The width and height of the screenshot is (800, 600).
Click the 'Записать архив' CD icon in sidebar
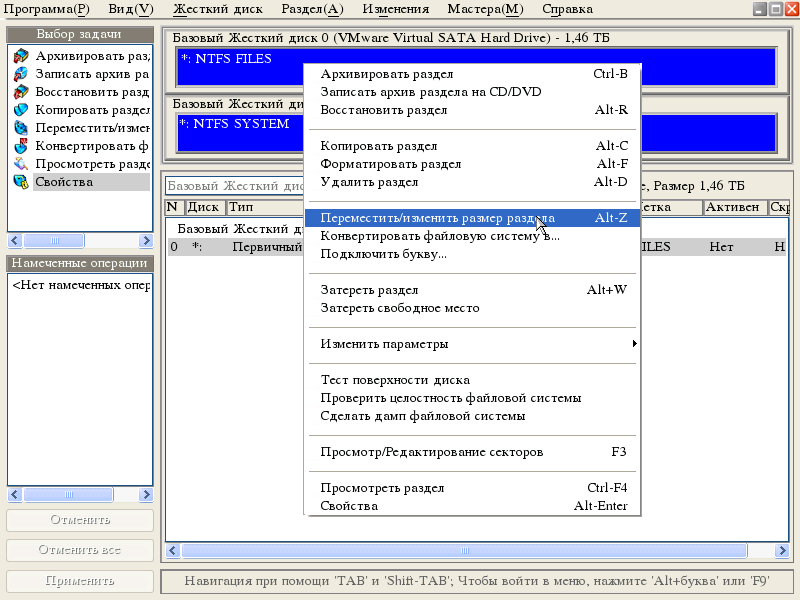click(x=21, y=74)
